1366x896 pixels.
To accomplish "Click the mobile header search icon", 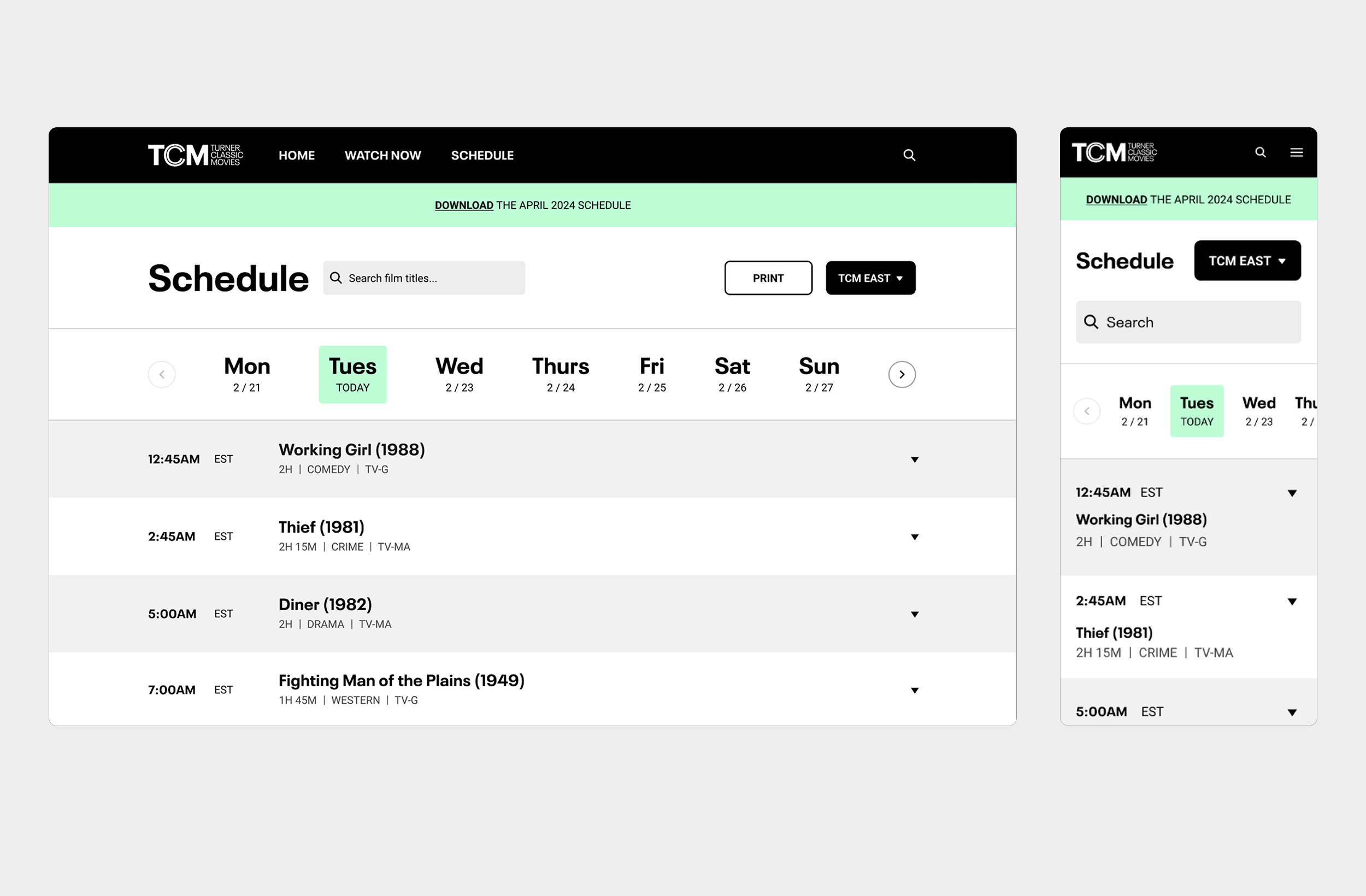I will 1261,152.
